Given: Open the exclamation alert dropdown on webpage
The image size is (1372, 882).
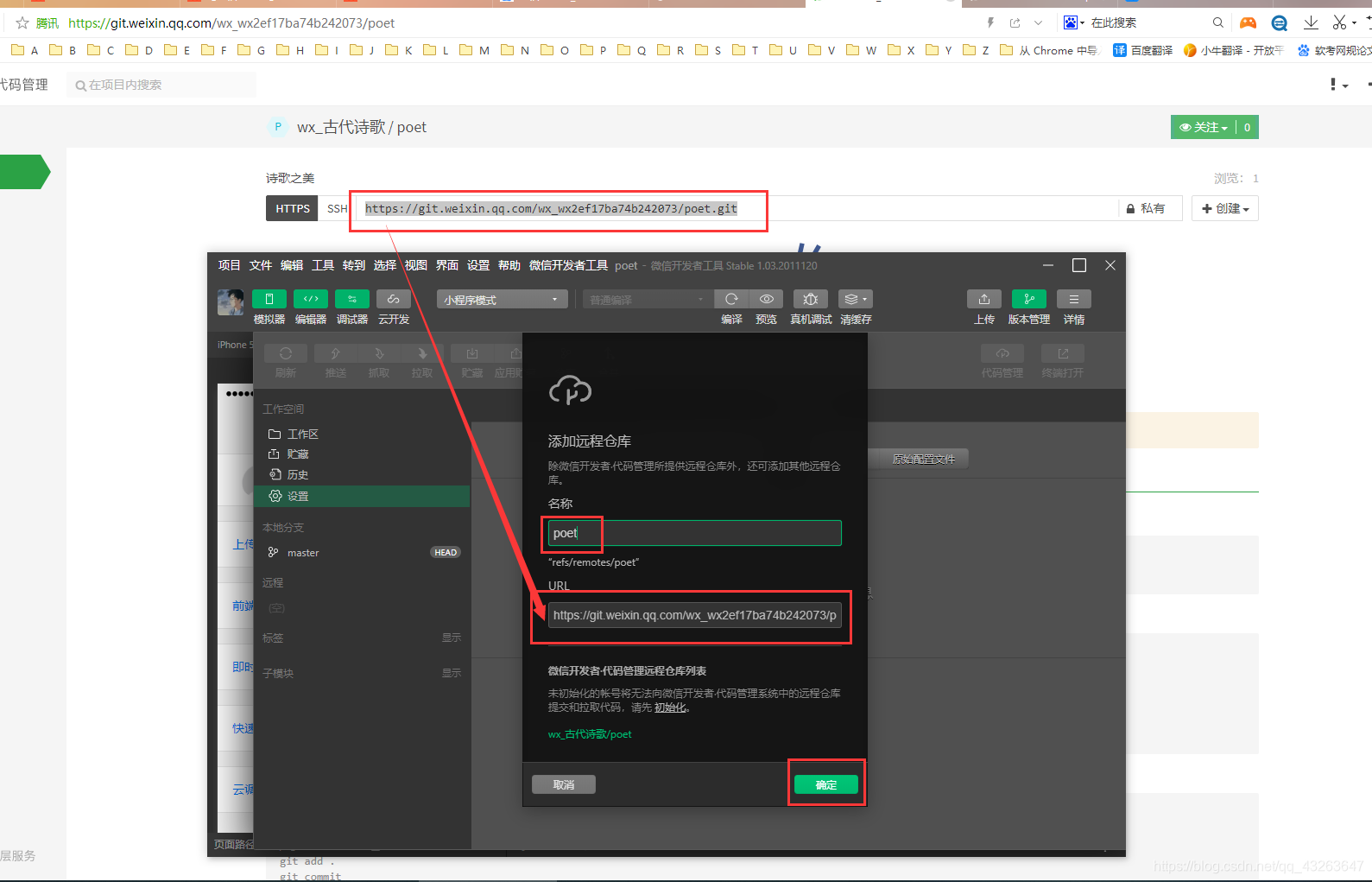Looking at the screenshot, I should point(1339,85).
